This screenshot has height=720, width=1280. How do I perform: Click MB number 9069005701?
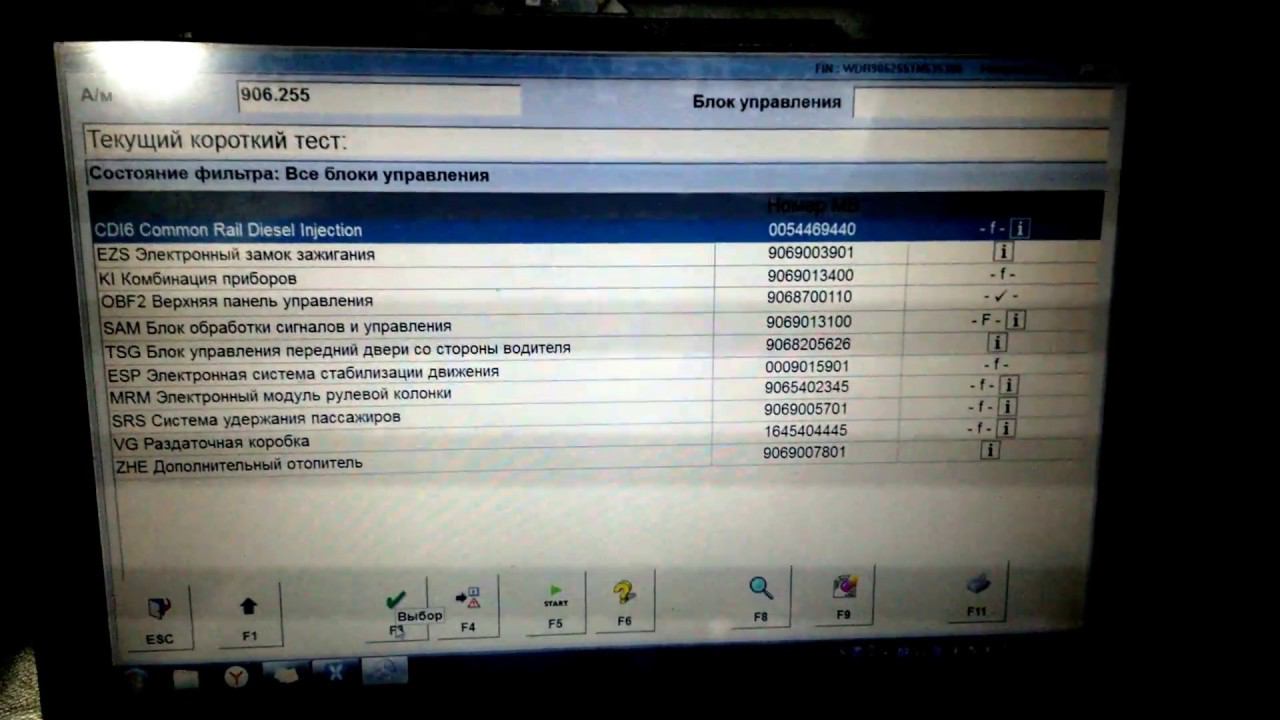[806, 409]
